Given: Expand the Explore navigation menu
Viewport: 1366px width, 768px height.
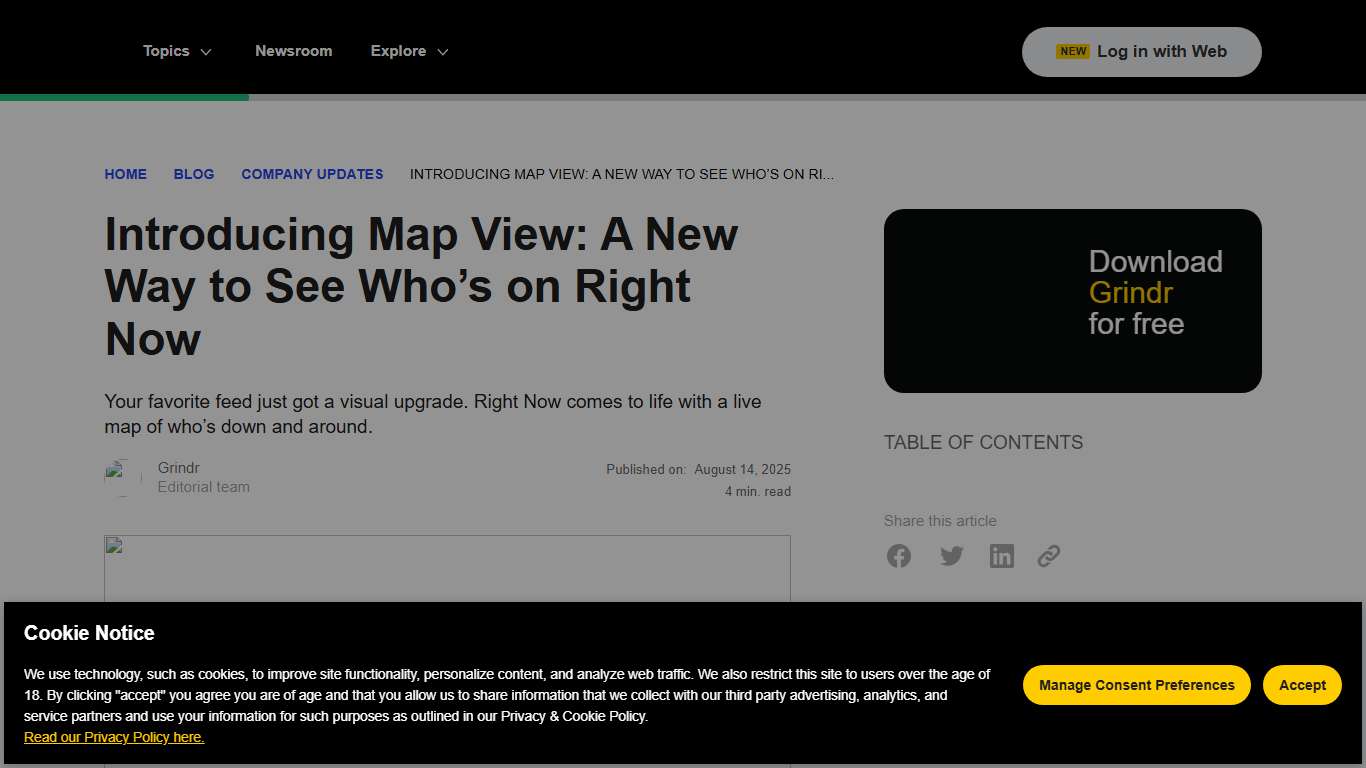Looking at the screenshot, I should [x=408, y=51].
